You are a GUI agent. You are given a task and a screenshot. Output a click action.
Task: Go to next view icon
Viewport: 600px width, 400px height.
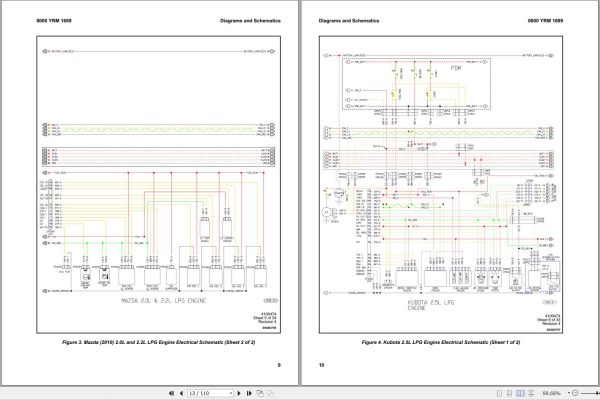pyautogui.click(x=271, y=393)
